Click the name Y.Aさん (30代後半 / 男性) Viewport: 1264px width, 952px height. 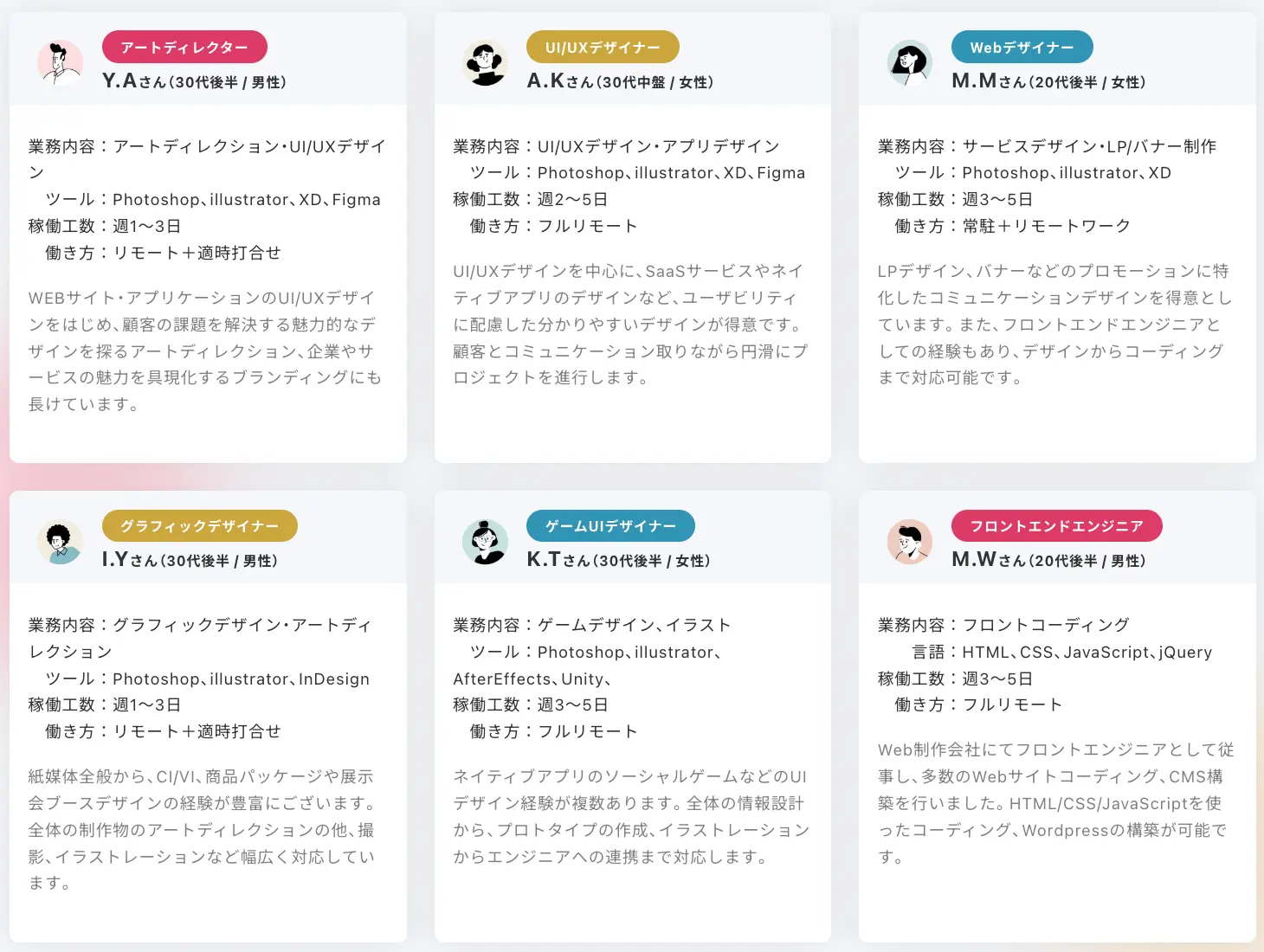tap(194, 81)
